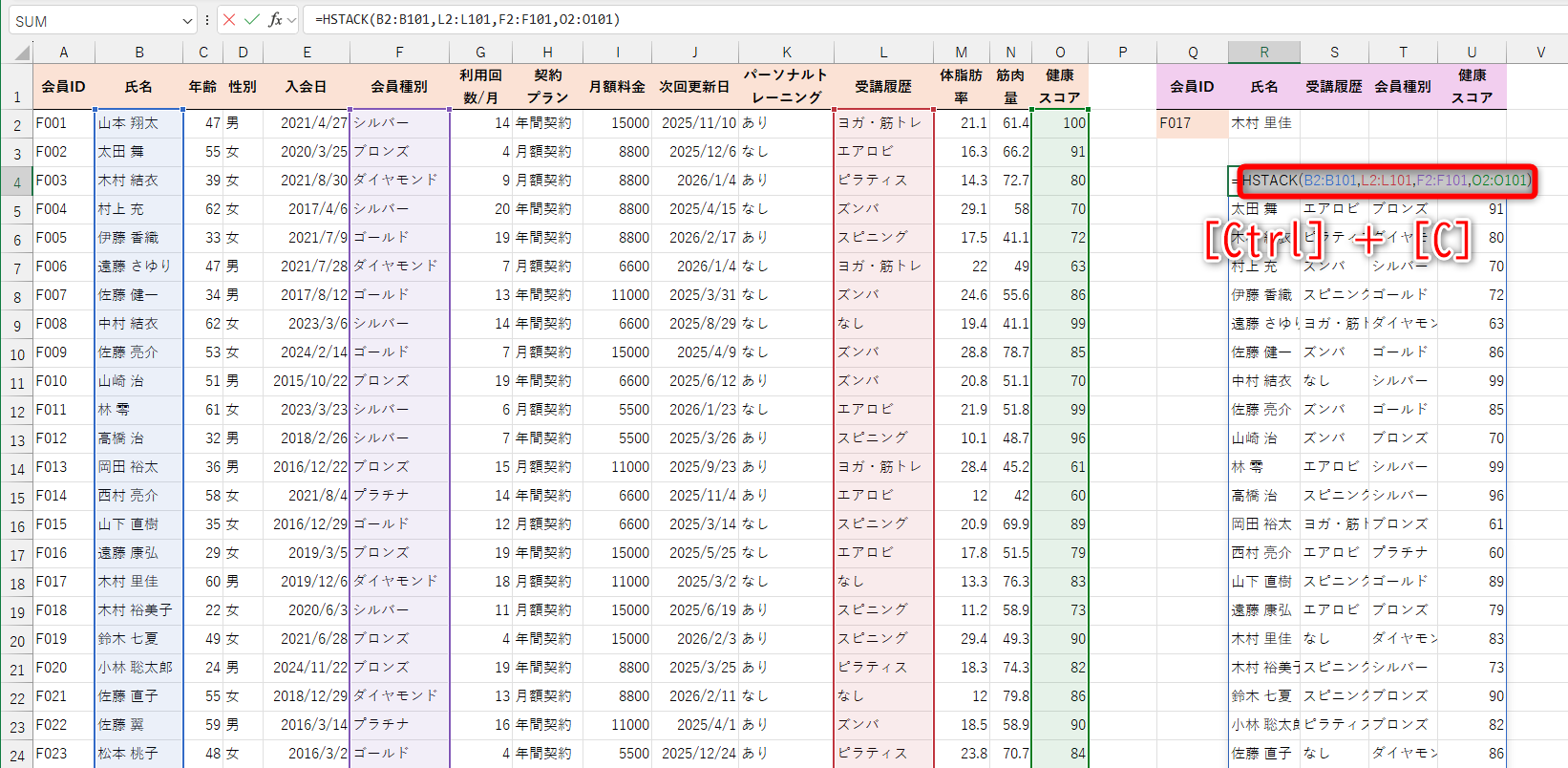Click the 2025/11/10 renewal date cell
The height and width of the screenshot is (768, 1568).
coord(695,123)
